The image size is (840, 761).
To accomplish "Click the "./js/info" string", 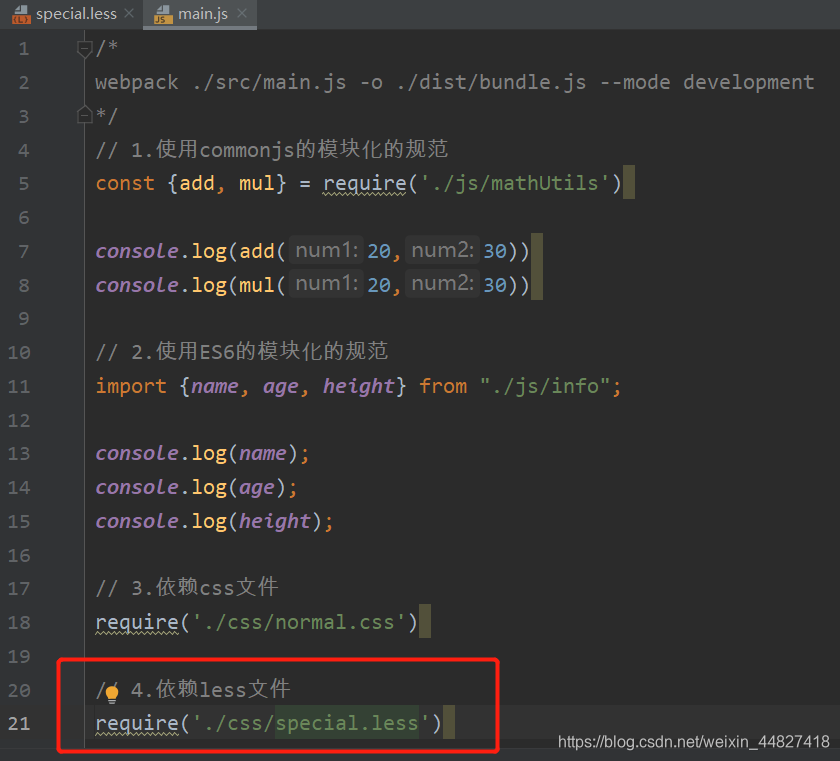I will pyautogui.click(x=545, y=386).
